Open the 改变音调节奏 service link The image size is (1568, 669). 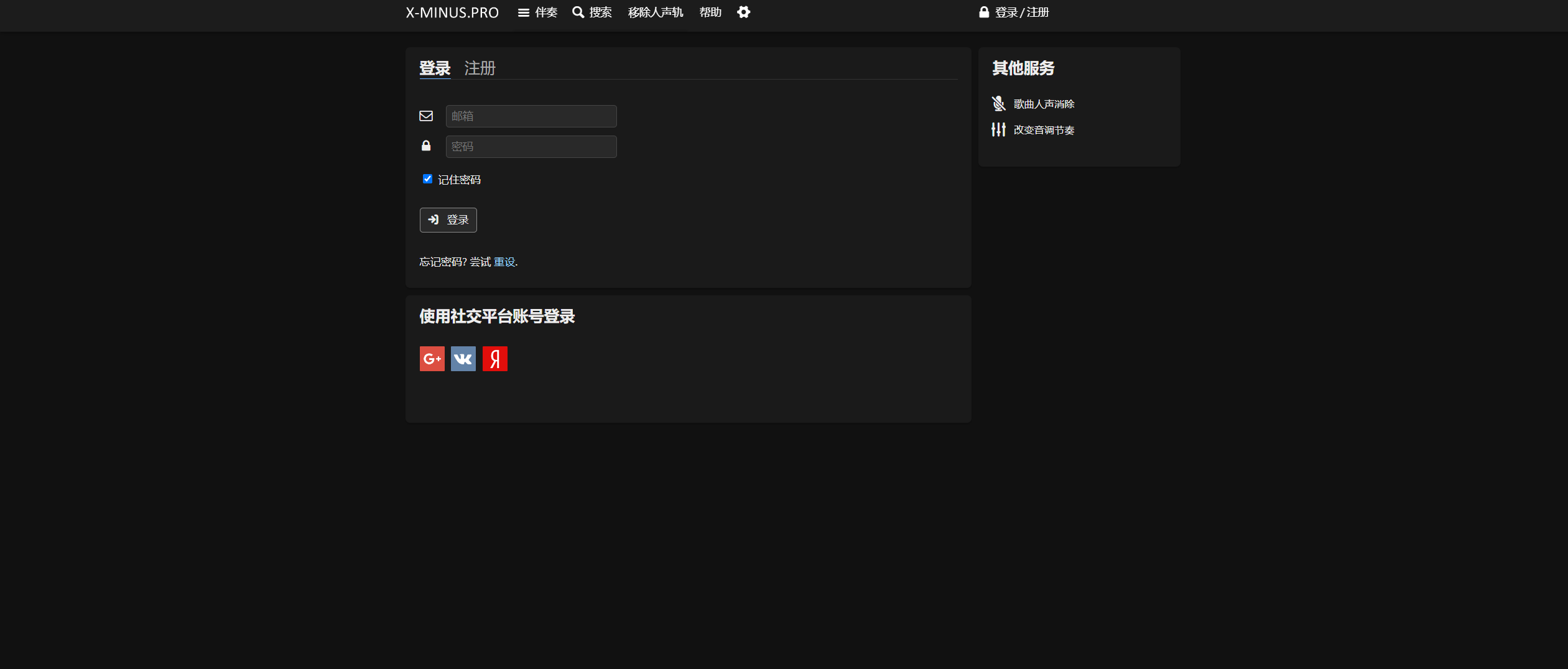pos(1044,130)
